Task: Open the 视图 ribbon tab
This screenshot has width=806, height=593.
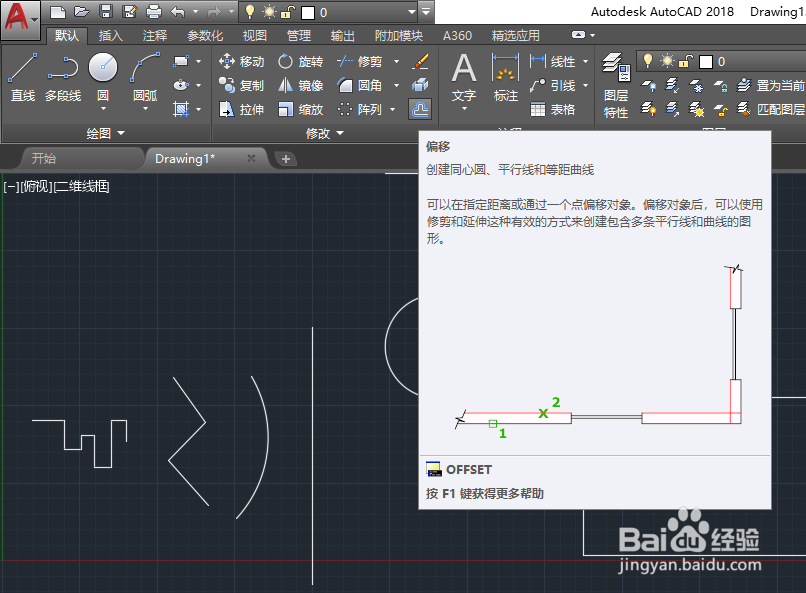Action: [x=253, y=34]
